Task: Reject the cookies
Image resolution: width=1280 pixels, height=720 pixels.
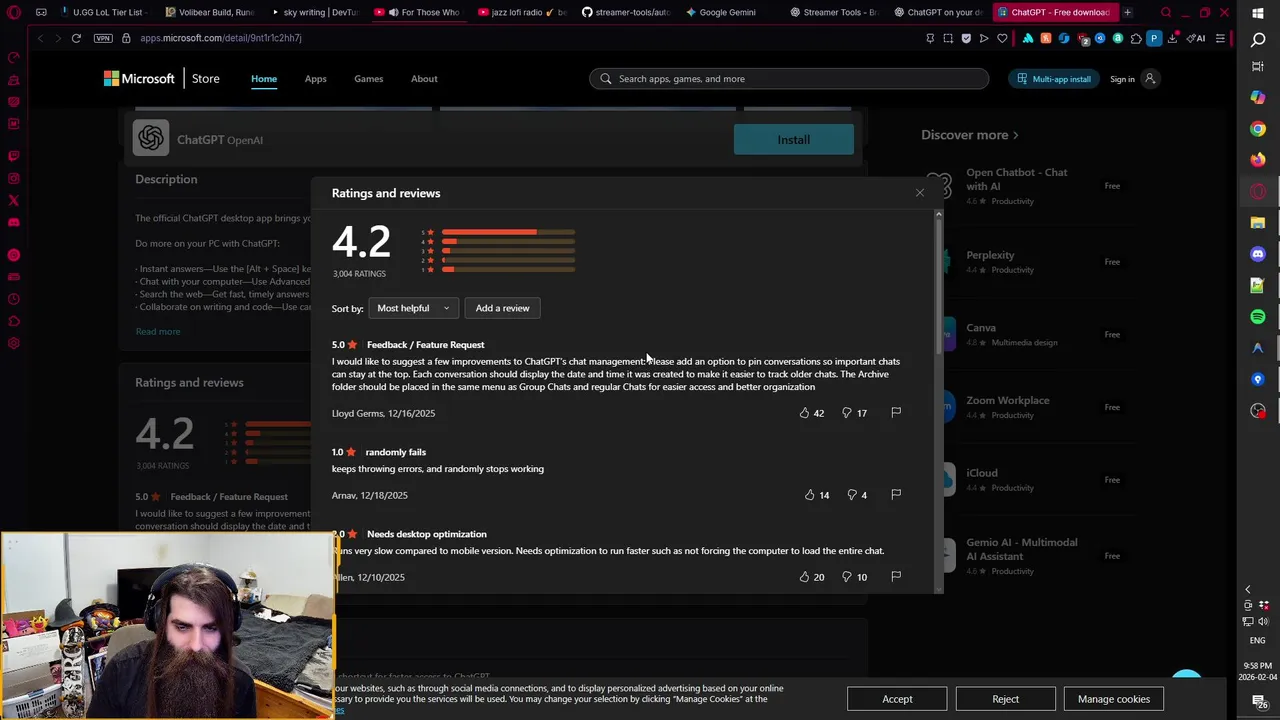Action: click(x=1005, y=699)
